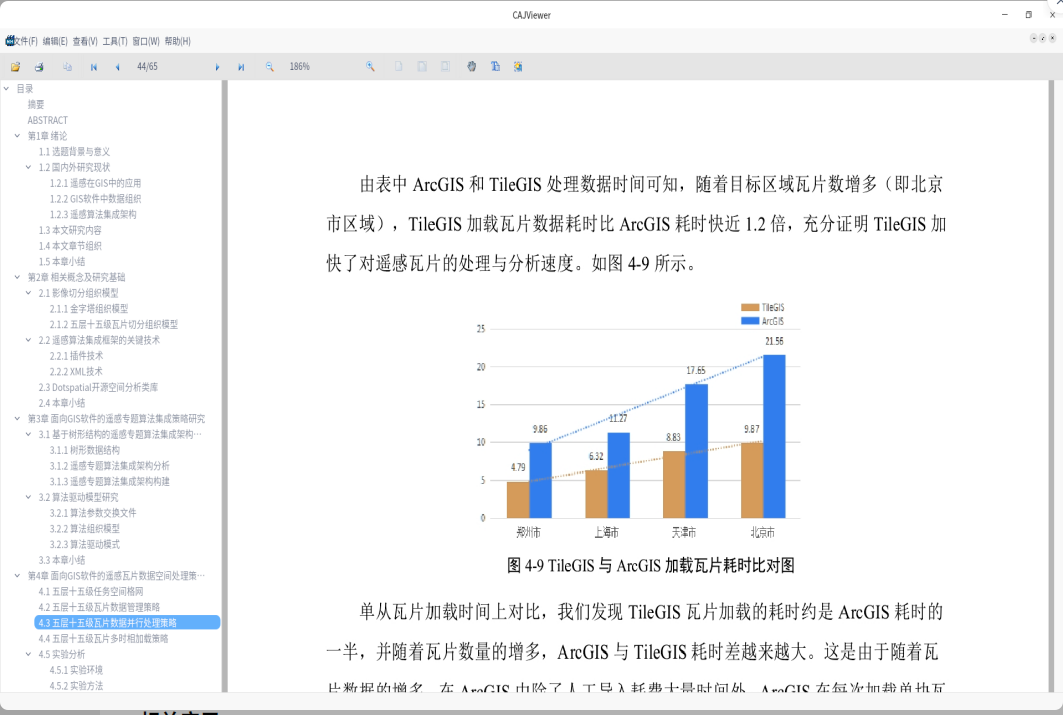This screenshot has width=1063, height=715.
Task: Collapse the 3.2 算法驱动模型研究 section
Action: click(x=29, y=497)
